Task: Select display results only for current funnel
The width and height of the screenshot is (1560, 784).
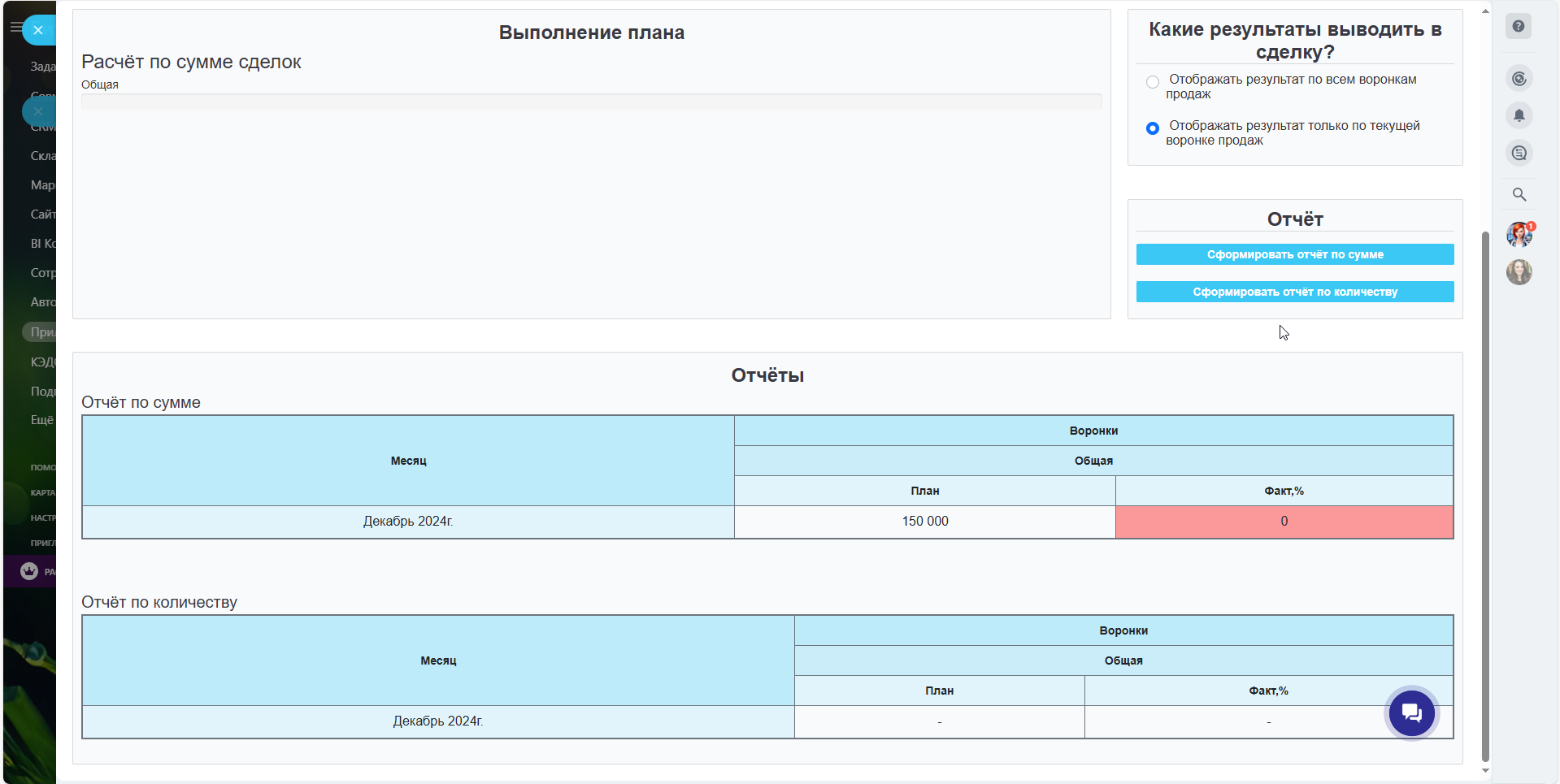Action: [x=1152, y=128]
